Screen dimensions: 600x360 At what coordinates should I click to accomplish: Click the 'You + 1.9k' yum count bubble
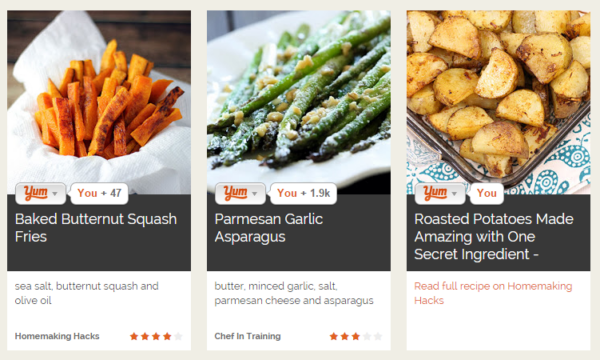pyautogui.click(x=303, y=193)
